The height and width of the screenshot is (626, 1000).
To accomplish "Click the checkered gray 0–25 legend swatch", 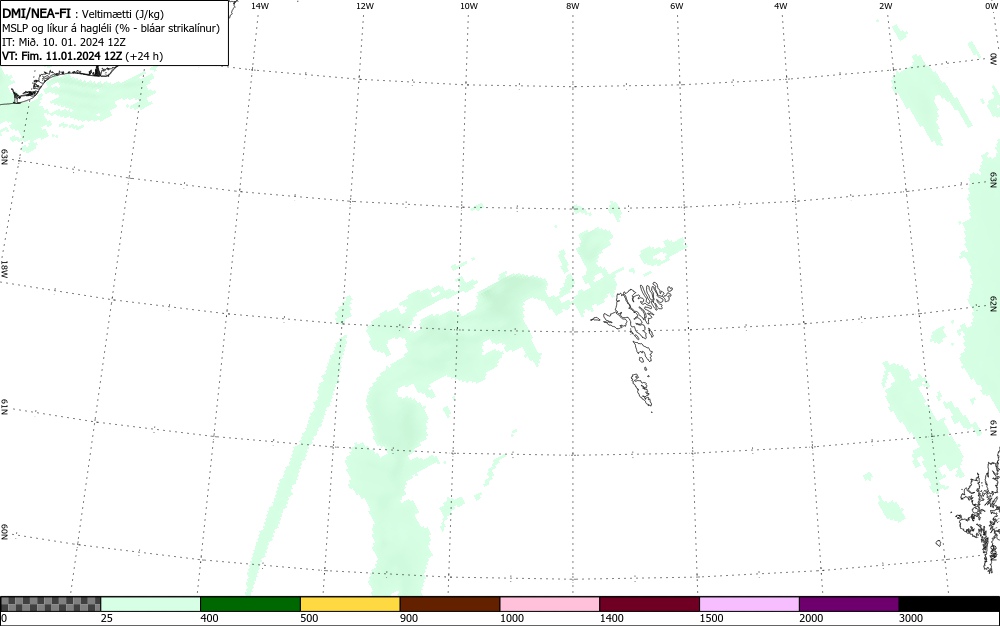I will click(50, 604).
